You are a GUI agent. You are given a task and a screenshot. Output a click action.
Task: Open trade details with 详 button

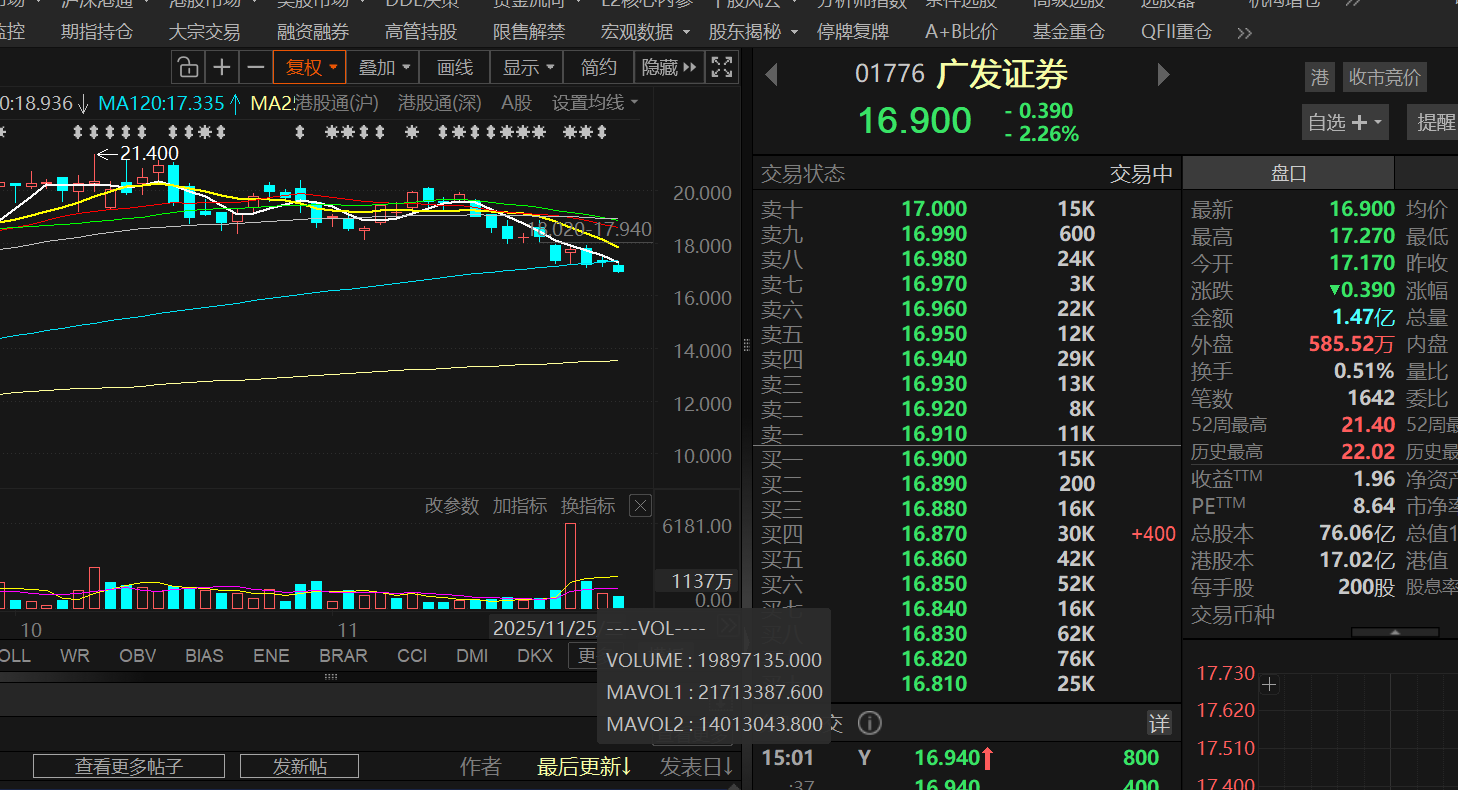click(1158, 723)
